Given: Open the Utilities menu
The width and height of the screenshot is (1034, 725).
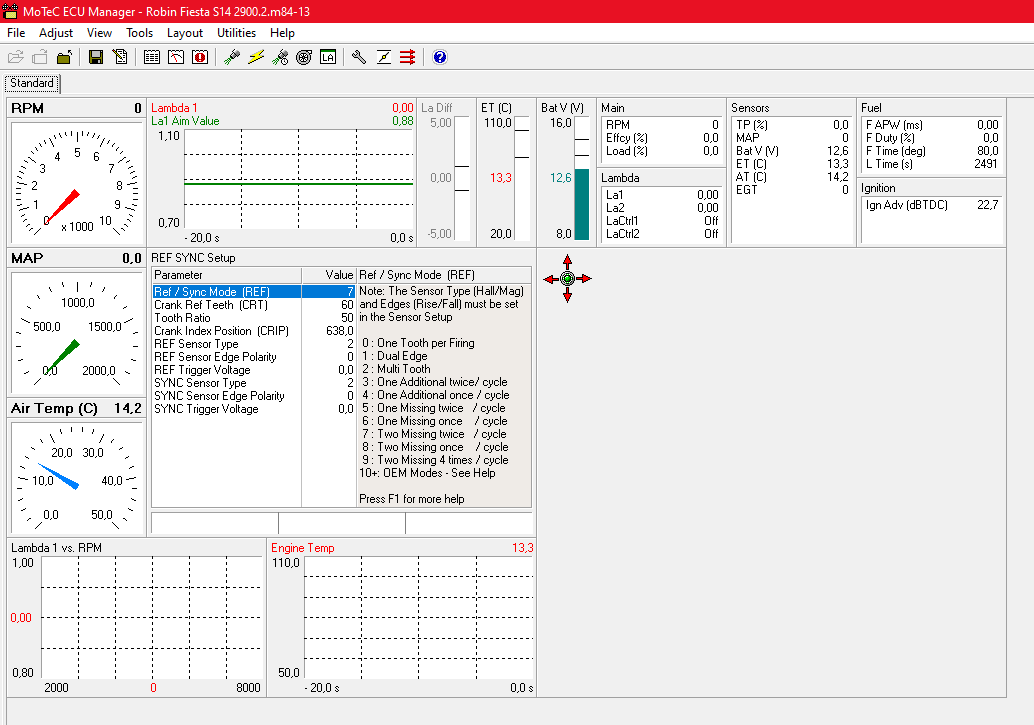Looking at the screenshot, I should (x=236, y=33).
